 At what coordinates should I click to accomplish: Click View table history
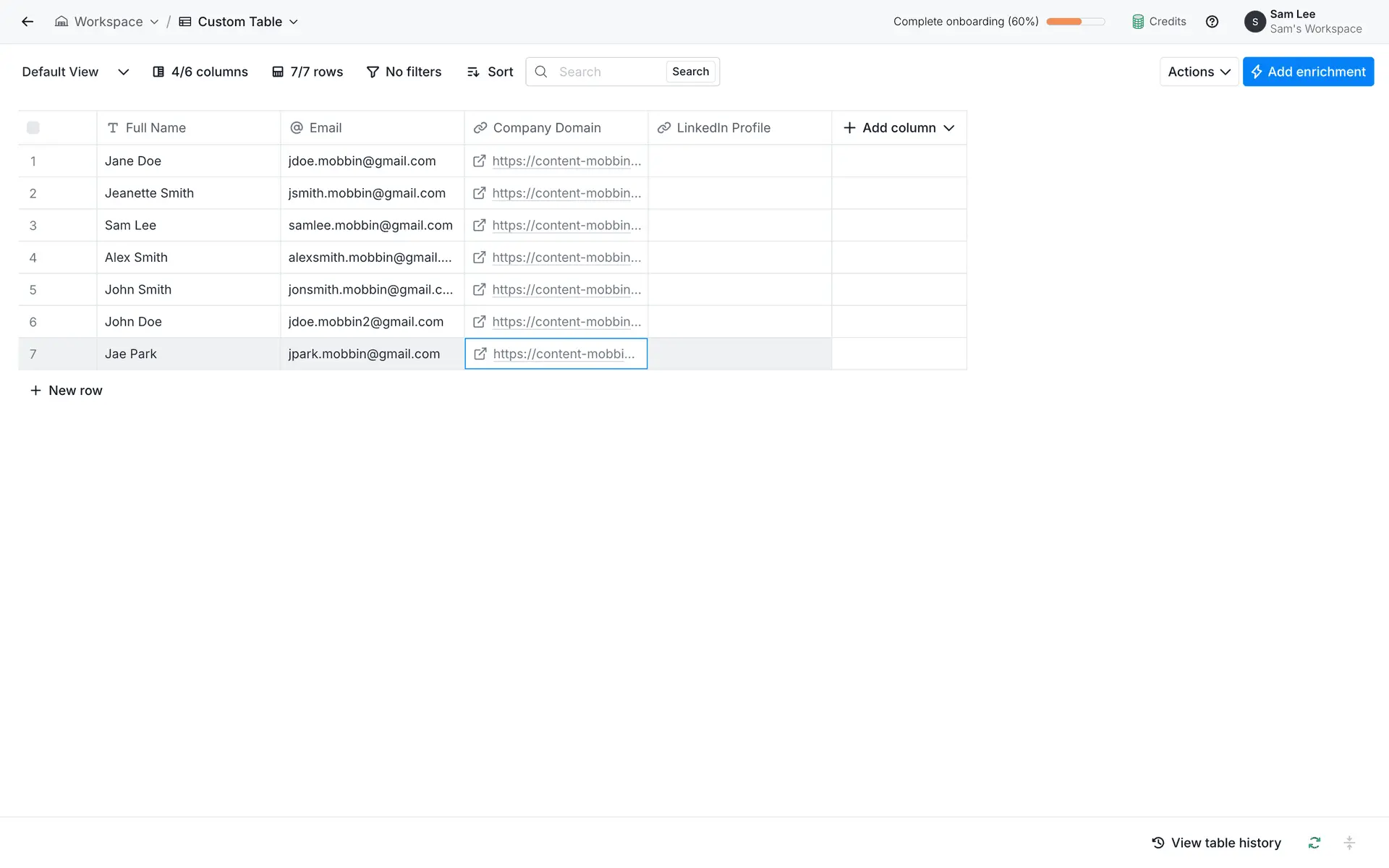1216,843
